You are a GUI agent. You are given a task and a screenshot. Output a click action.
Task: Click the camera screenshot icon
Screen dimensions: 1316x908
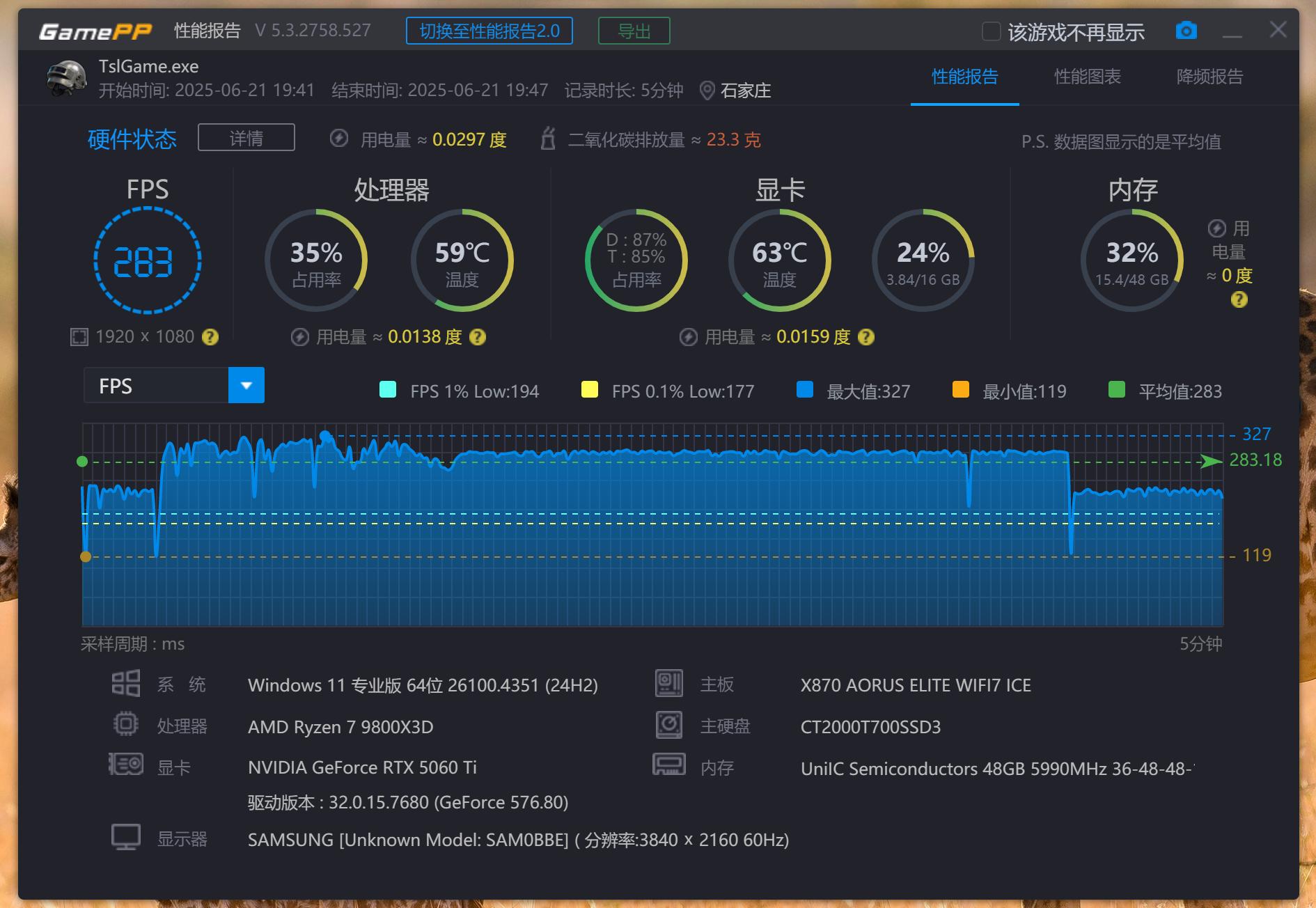(1186, 31)
